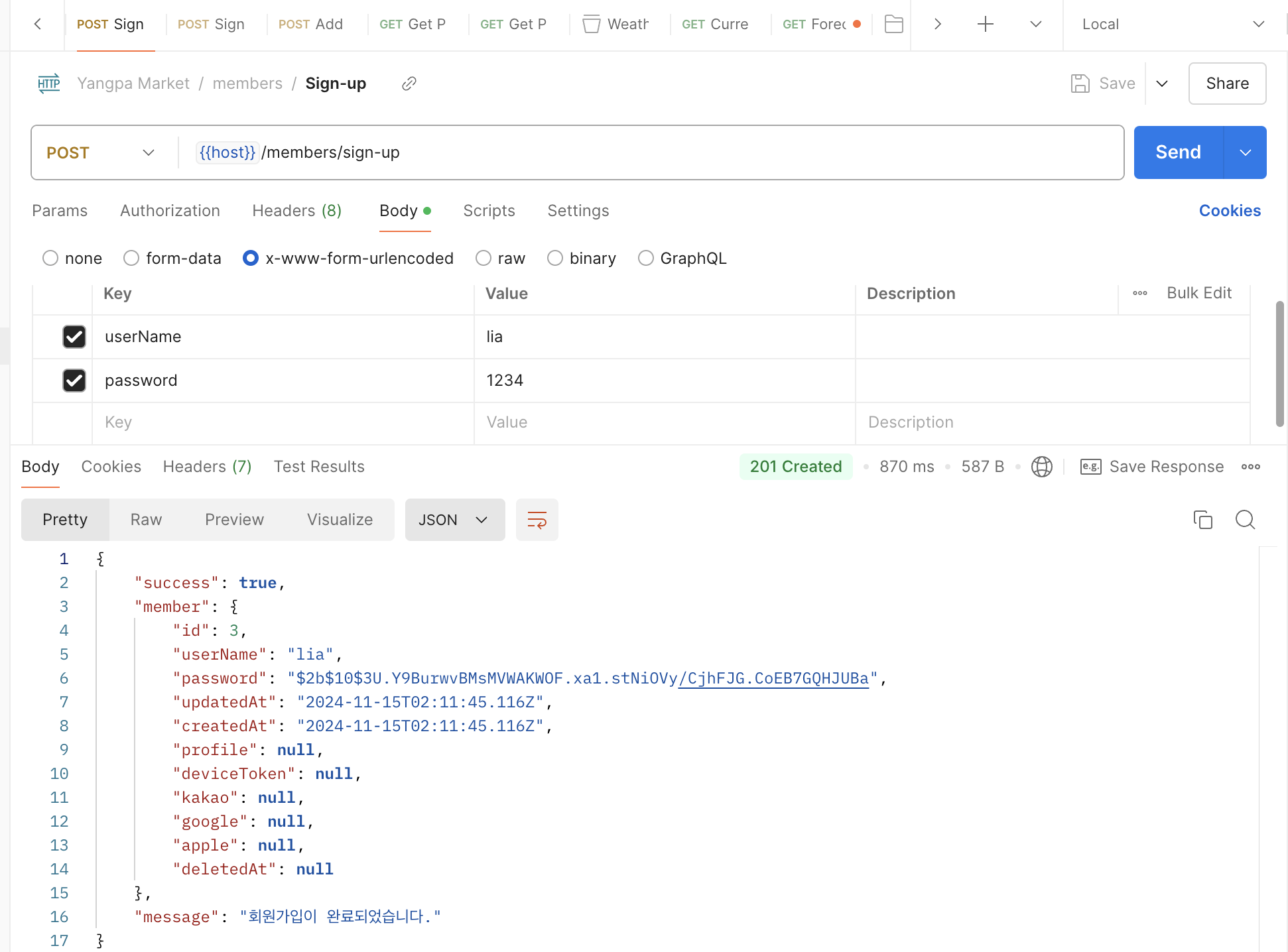Select the raw body type radio button

pos(483,258)
